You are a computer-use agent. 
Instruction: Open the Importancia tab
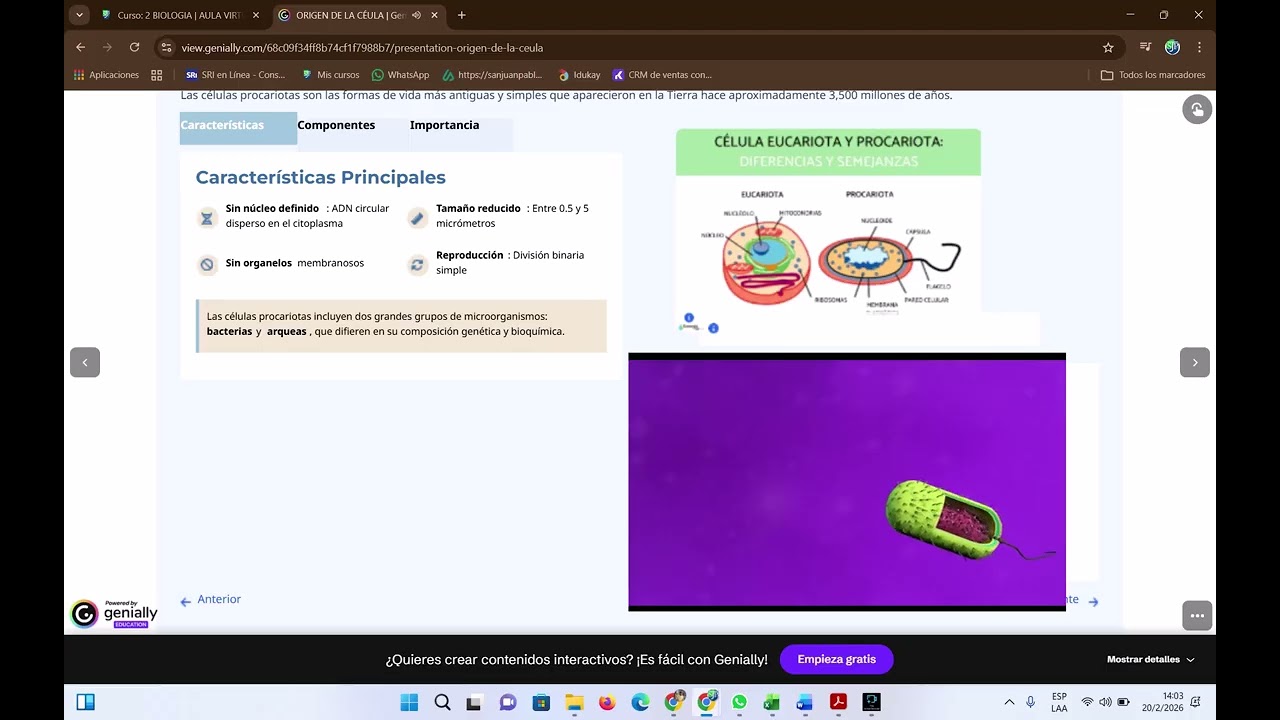[444, 126]
